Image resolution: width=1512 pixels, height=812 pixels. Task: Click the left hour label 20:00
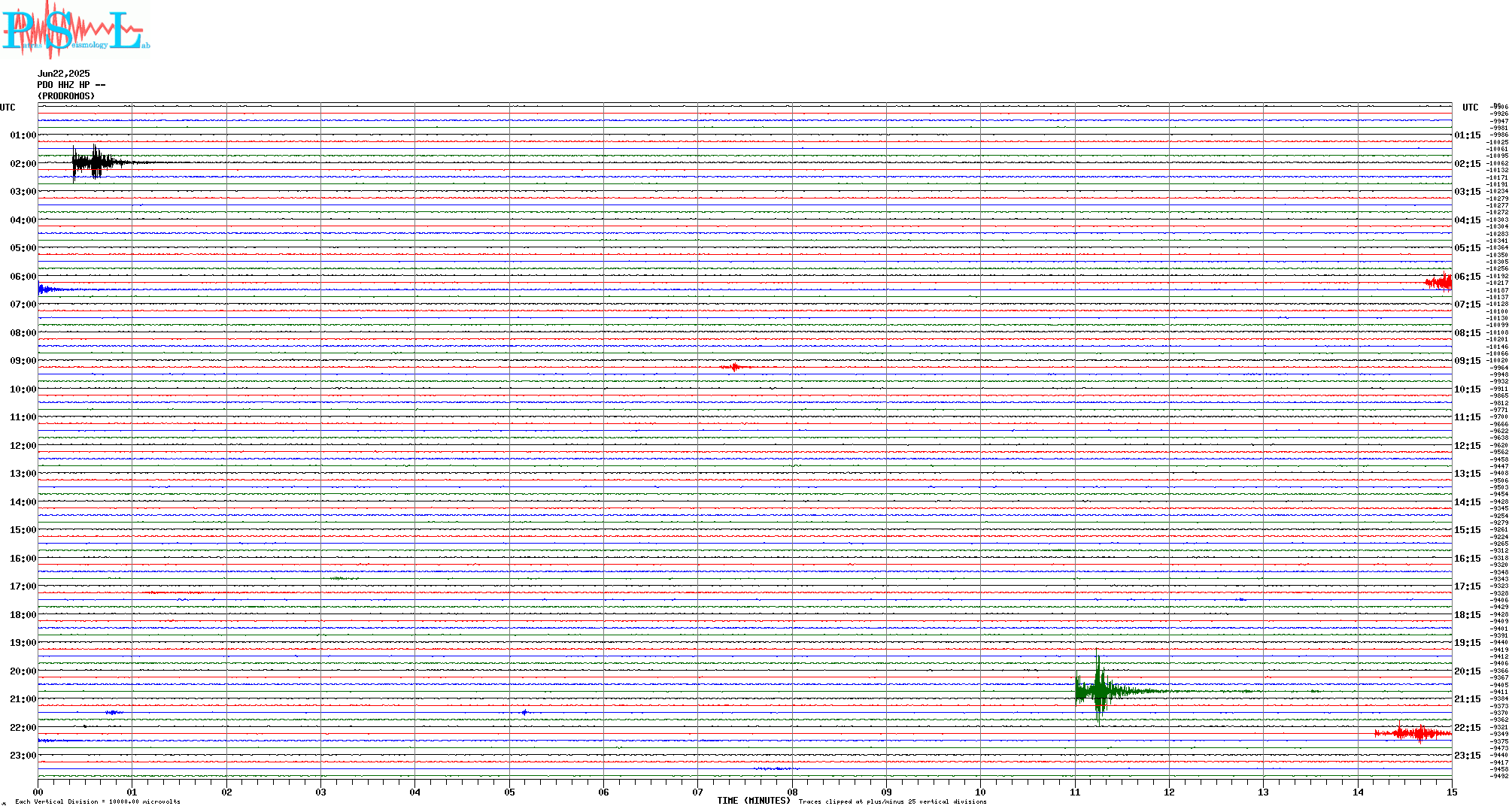coord(23,671)
